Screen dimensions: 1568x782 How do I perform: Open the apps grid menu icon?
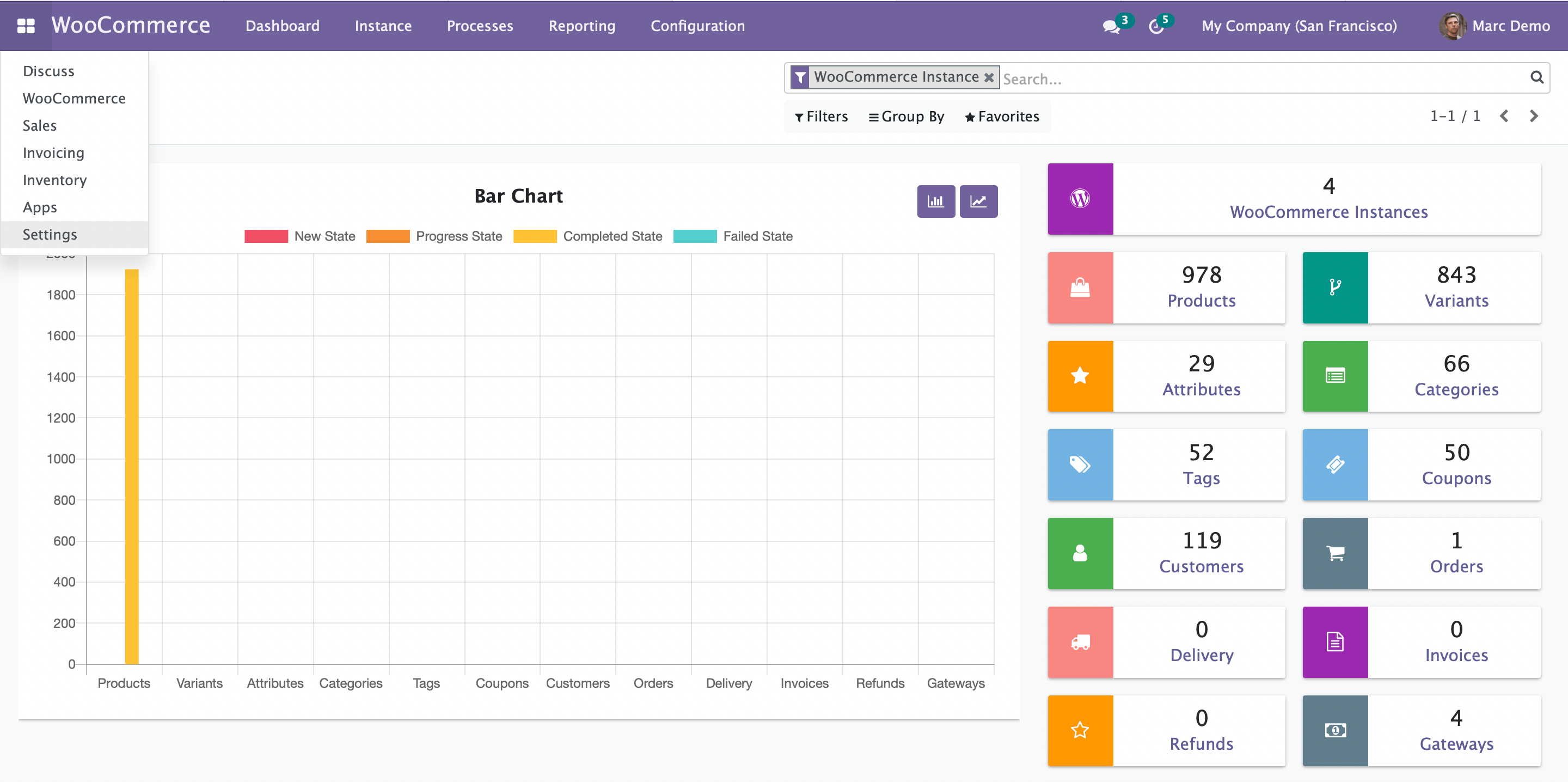point(26,26)
